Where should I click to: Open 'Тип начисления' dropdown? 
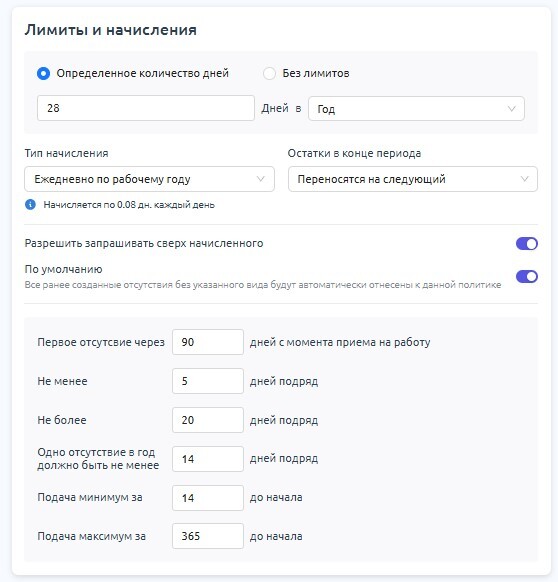(149, 179)
